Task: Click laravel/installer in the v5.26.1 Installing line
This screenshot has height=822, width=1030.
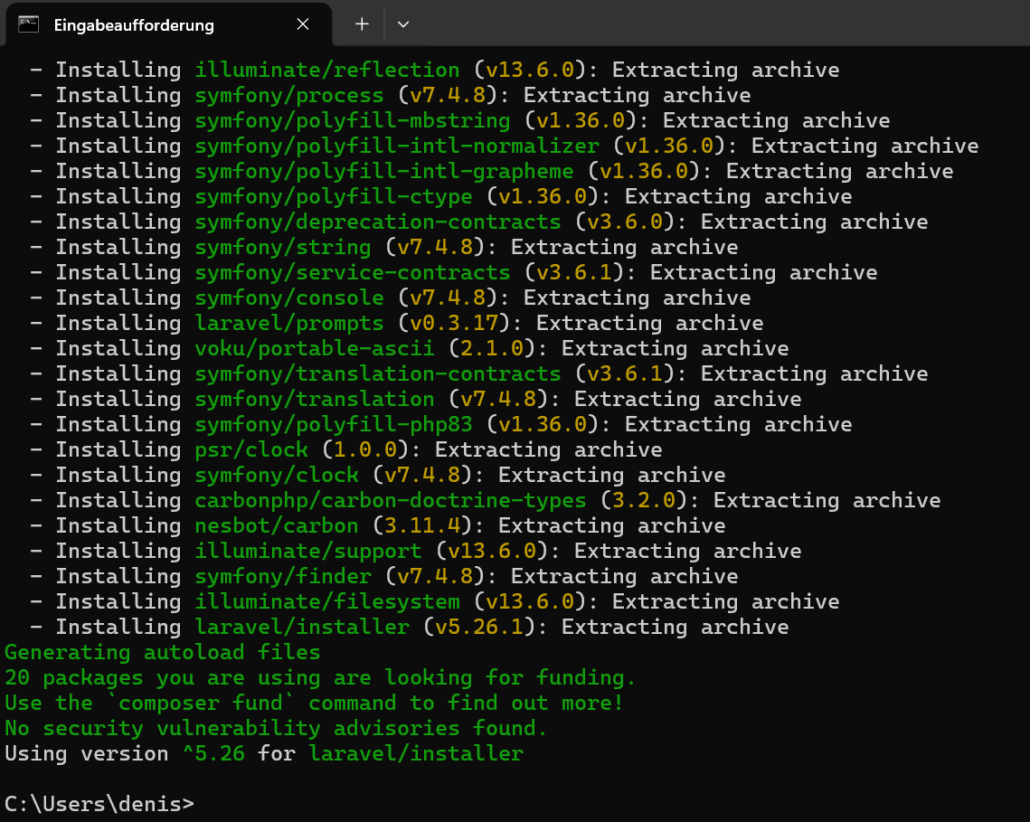Action: 302,626
